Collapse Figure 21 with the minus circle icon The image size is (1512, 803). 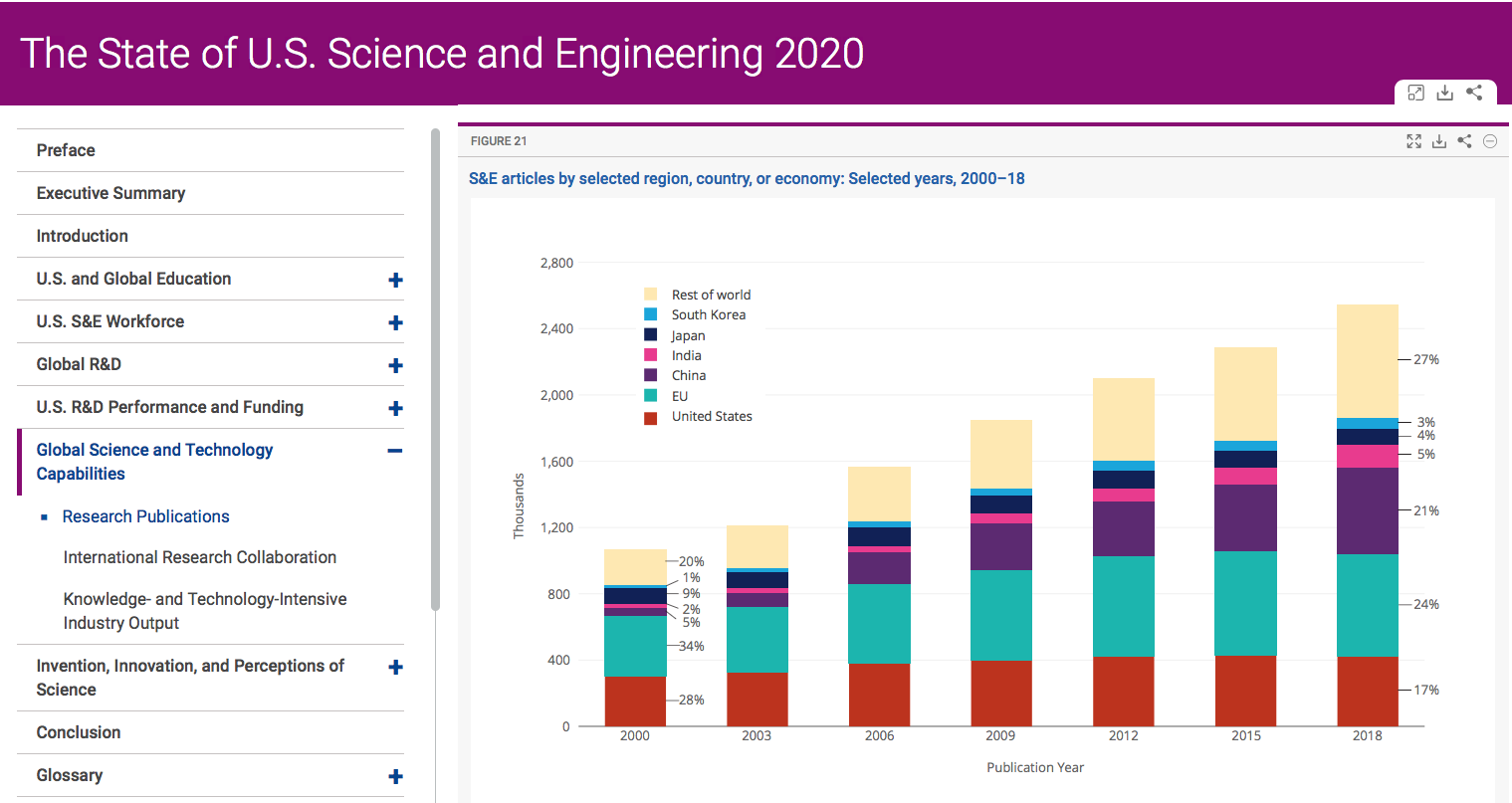tap(1490, 141)
